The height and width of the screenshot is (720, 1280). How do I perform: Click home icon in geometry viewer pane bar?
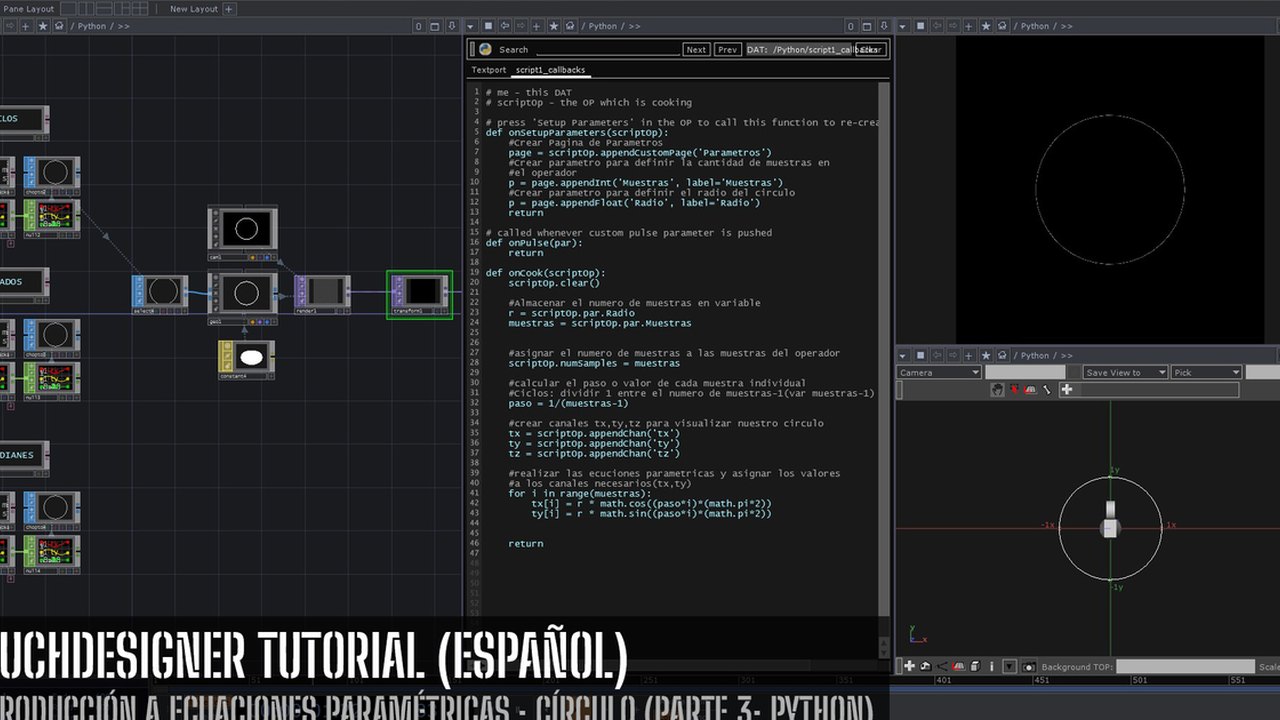(x=1003, y=355)
